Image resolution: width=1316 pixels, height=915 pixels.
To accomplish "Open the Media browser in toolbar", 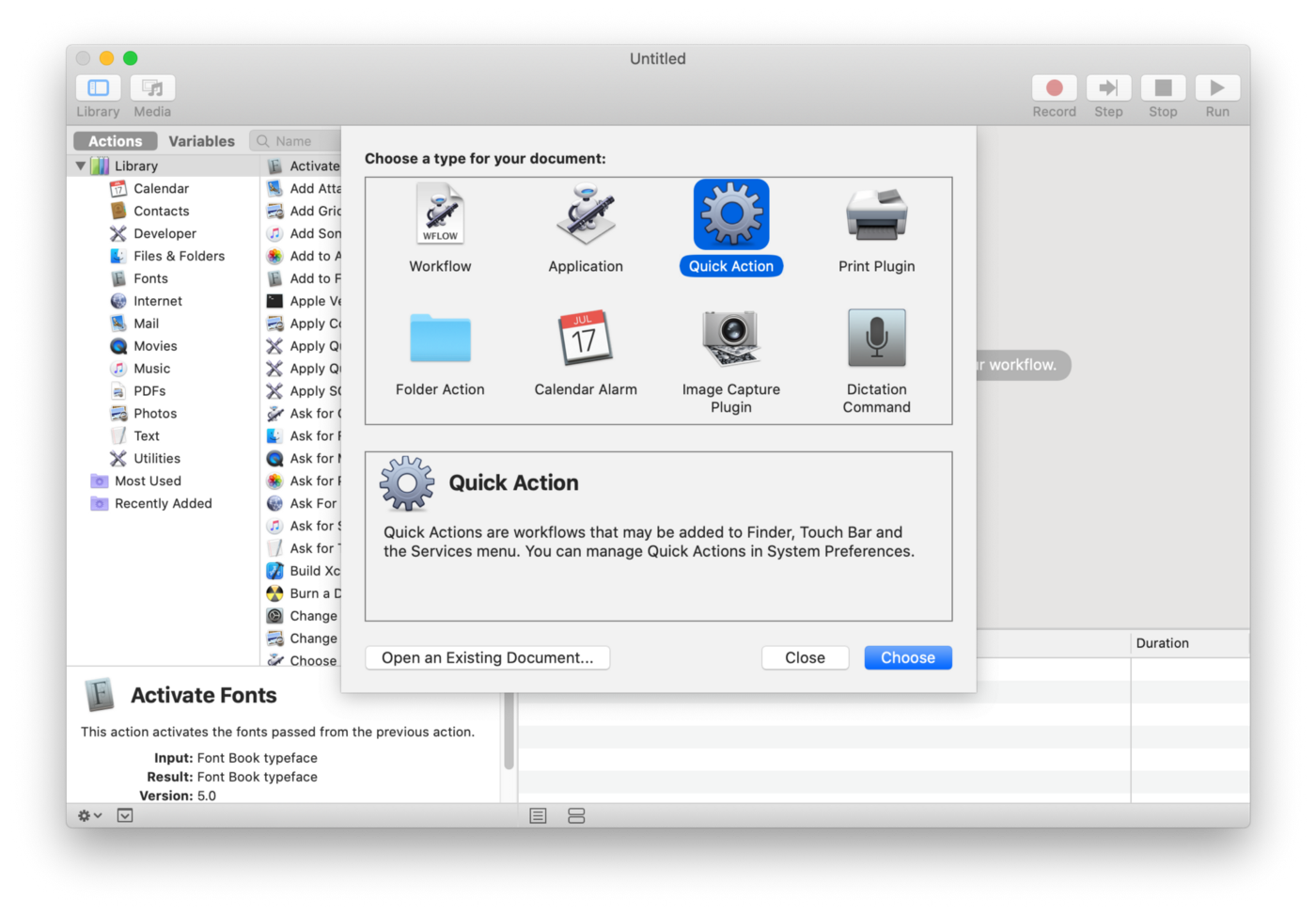I will pos(152,88).
